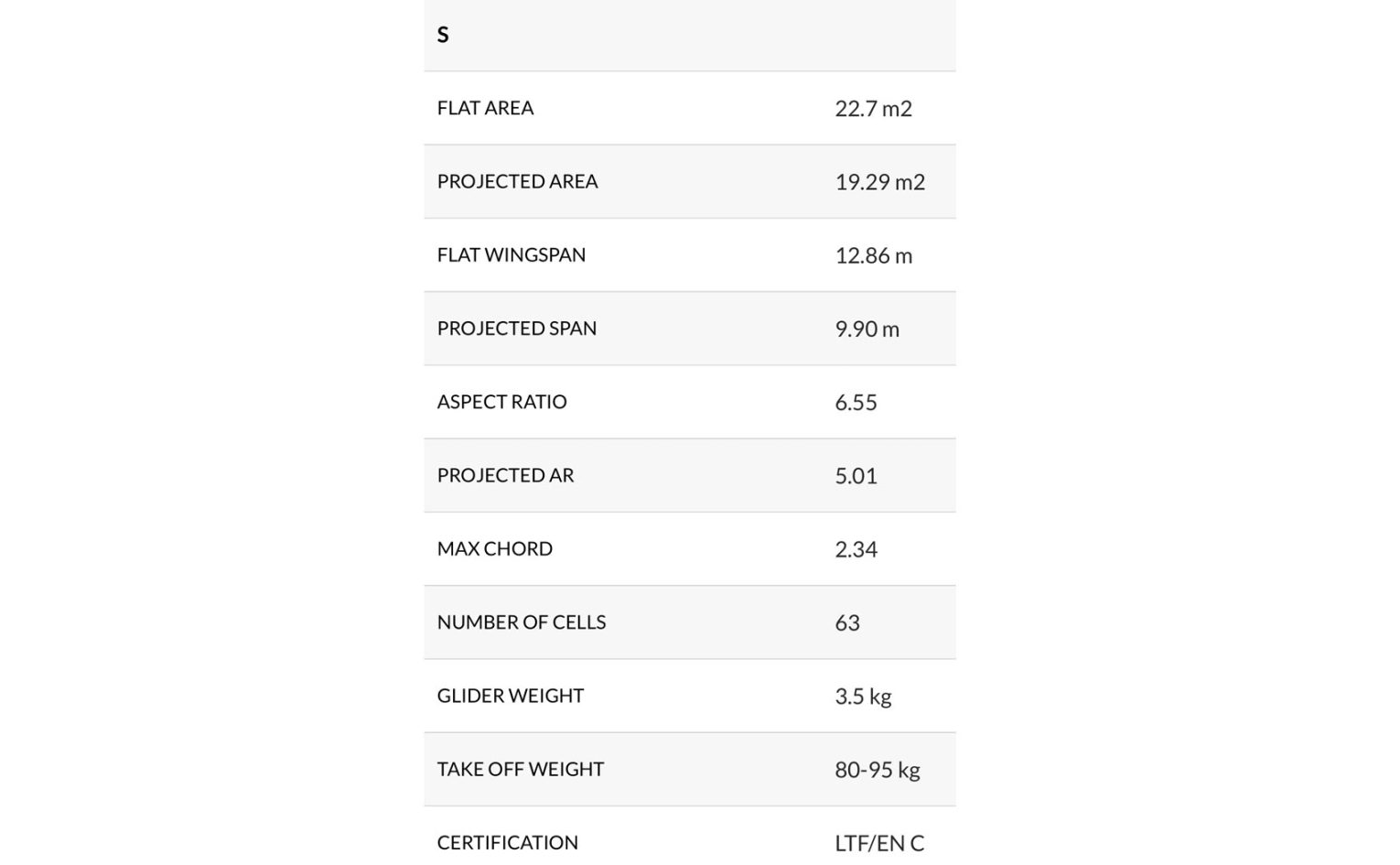Select the 19.29 m2 value

point(879,181)
